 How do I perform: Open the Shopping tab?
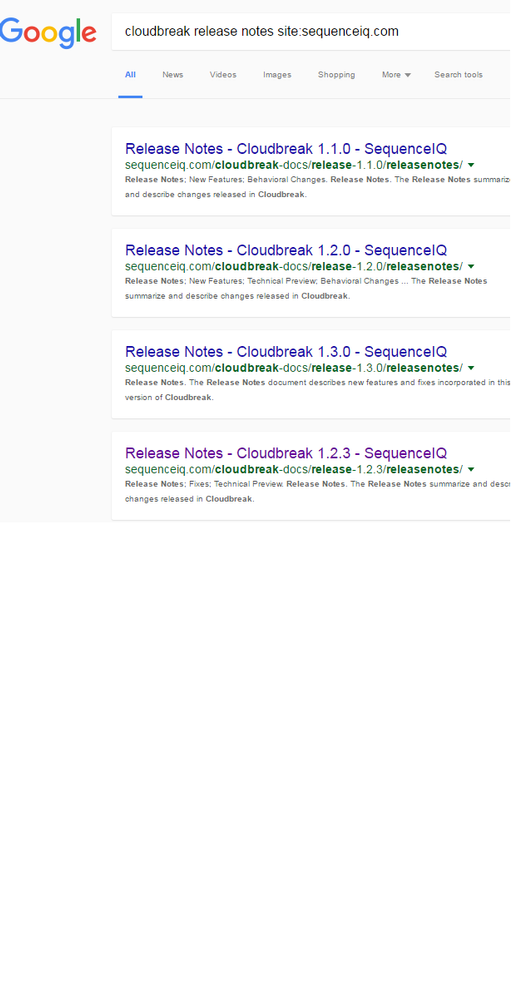point(336,75)
